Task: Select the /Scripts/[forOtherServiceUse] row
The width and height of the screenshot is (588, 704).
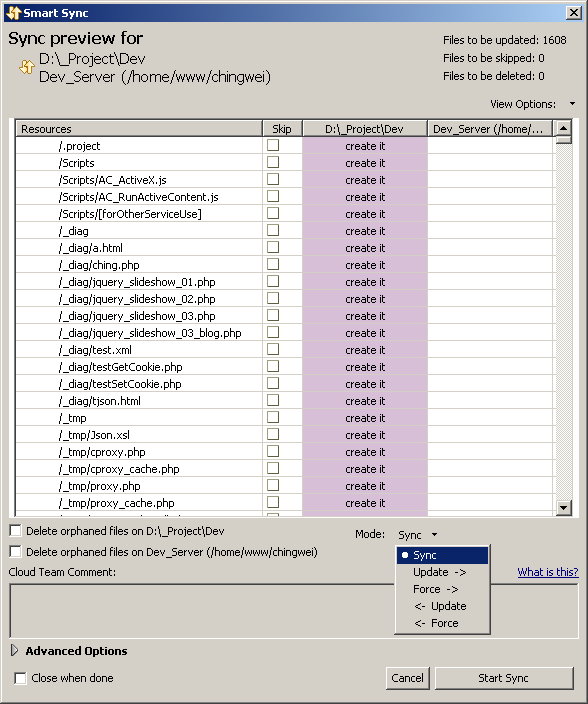Action: (285, 214)
